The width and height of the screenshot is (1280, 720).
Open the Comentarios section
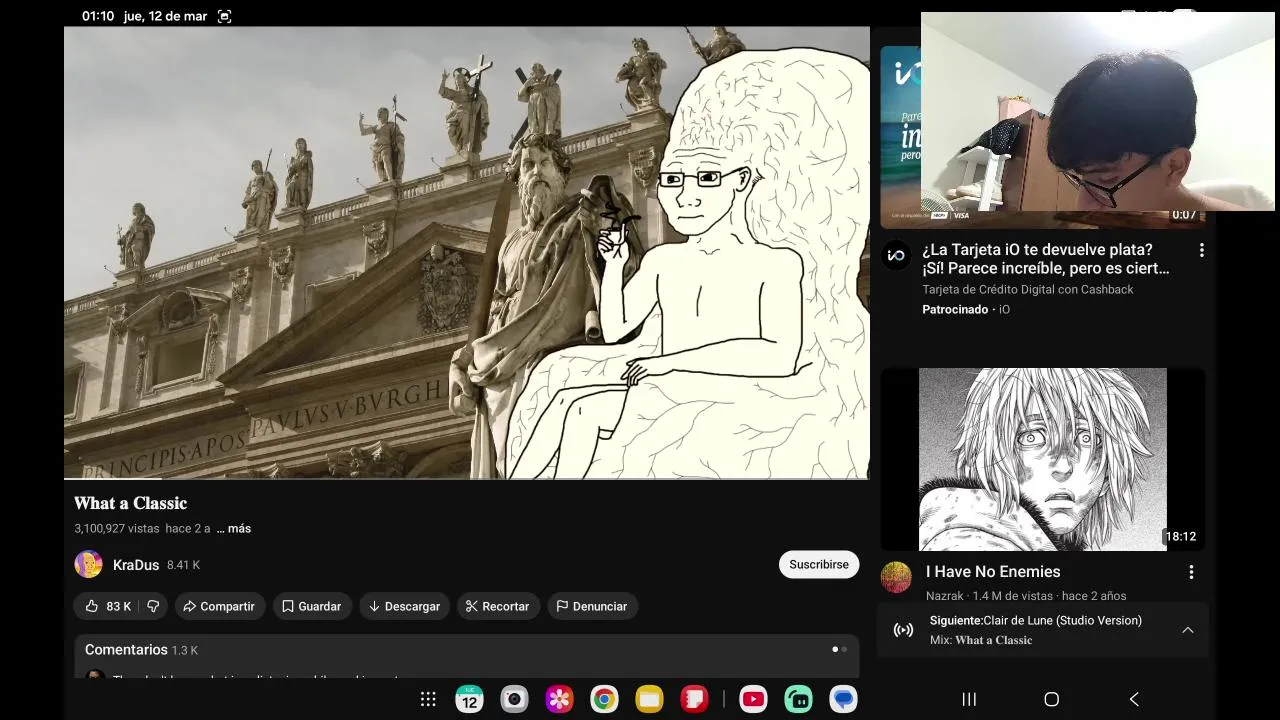click(x=466, y=654)
